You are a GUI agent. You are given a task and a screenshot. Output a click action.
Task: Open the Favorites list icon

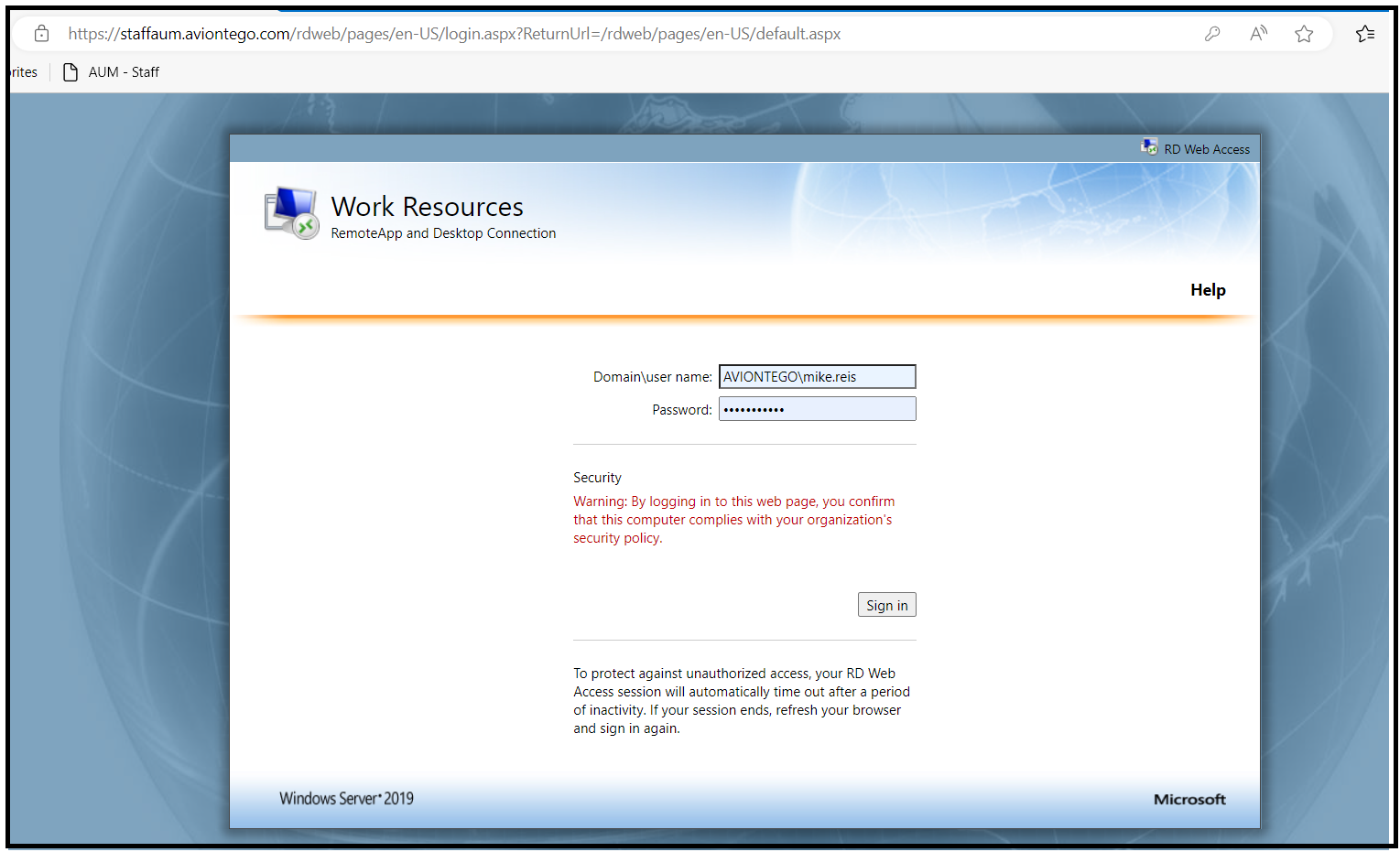coord(1365,34)
